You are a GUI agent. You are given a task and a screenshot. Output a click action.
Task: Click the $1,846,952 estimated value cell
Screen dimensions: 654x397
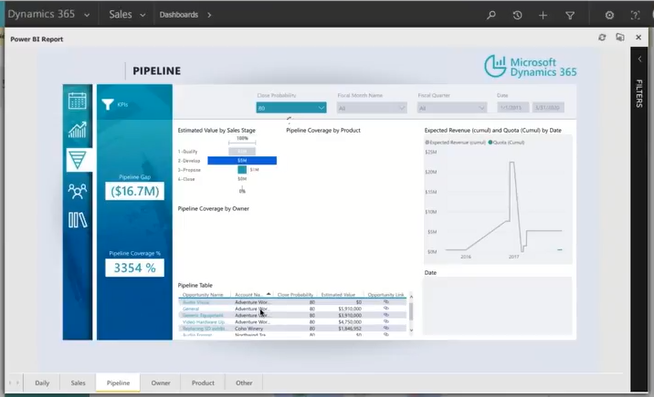tap(350, 329)
